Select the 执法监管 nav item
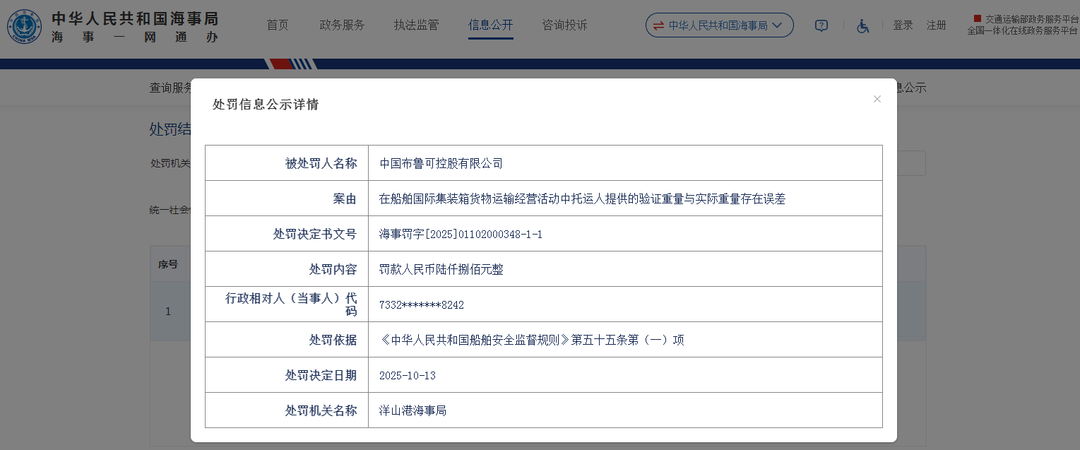 click(x=416, y=26)
